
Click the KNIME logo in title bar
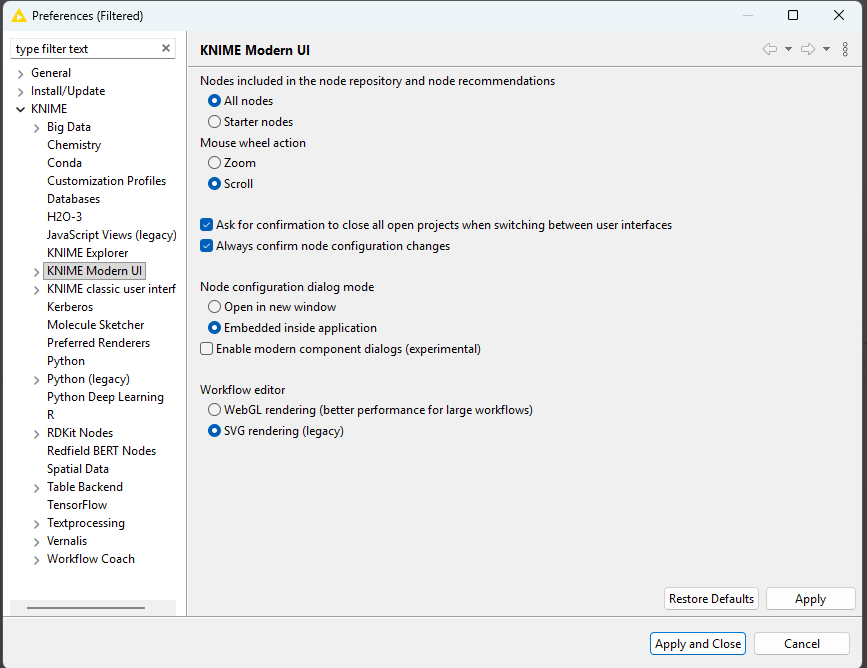(x=18, y=16)
